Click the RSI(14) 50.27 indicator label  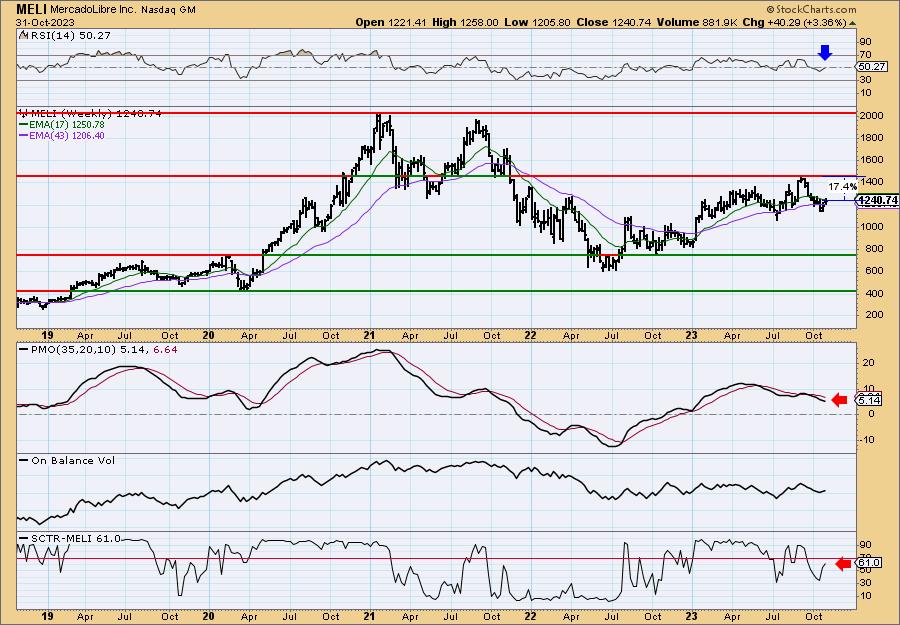click(69, 35)
